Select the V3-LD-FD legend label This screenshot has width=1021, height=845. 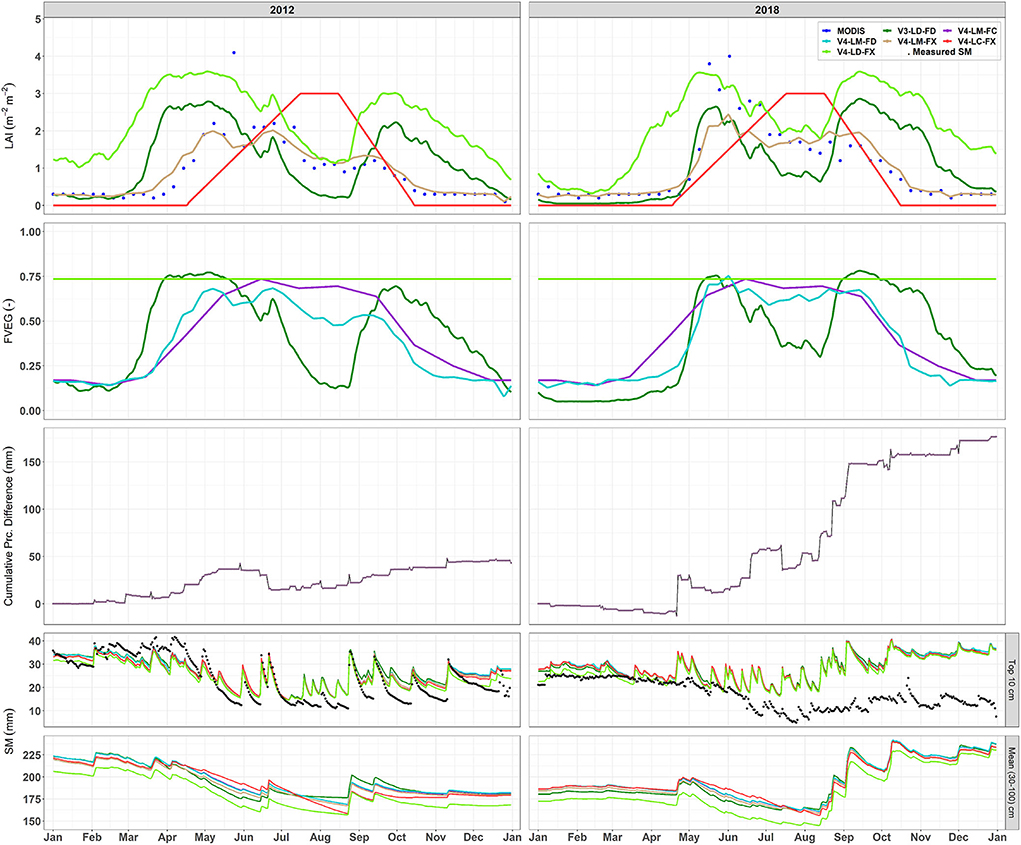917,31
